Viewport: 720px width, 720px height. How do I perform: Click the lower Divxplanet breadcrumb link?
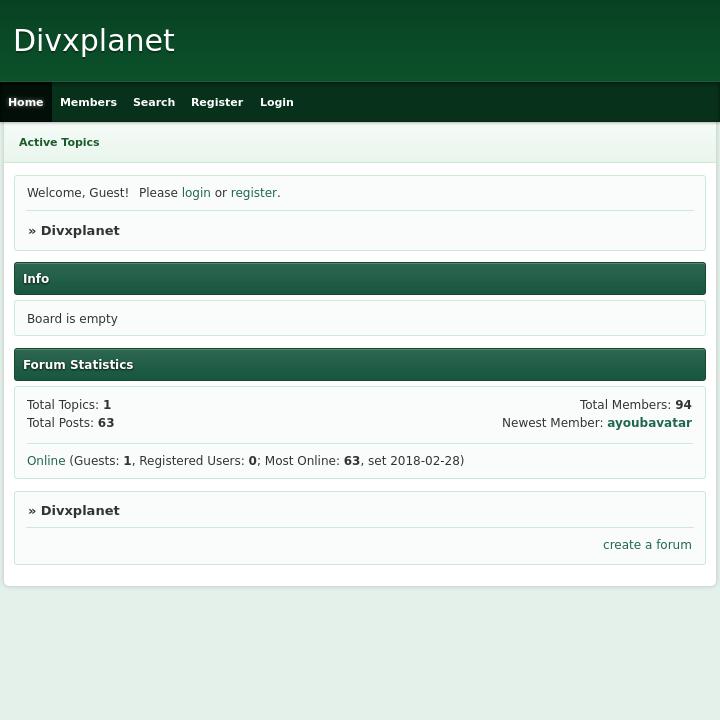click(80, 511)
